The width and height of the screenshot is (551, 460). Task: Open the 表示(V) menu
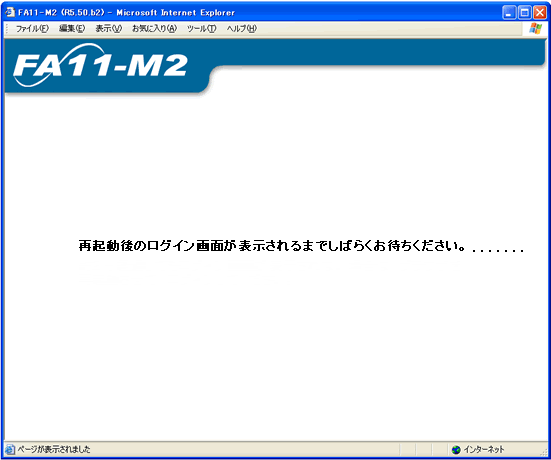[109, 29]
